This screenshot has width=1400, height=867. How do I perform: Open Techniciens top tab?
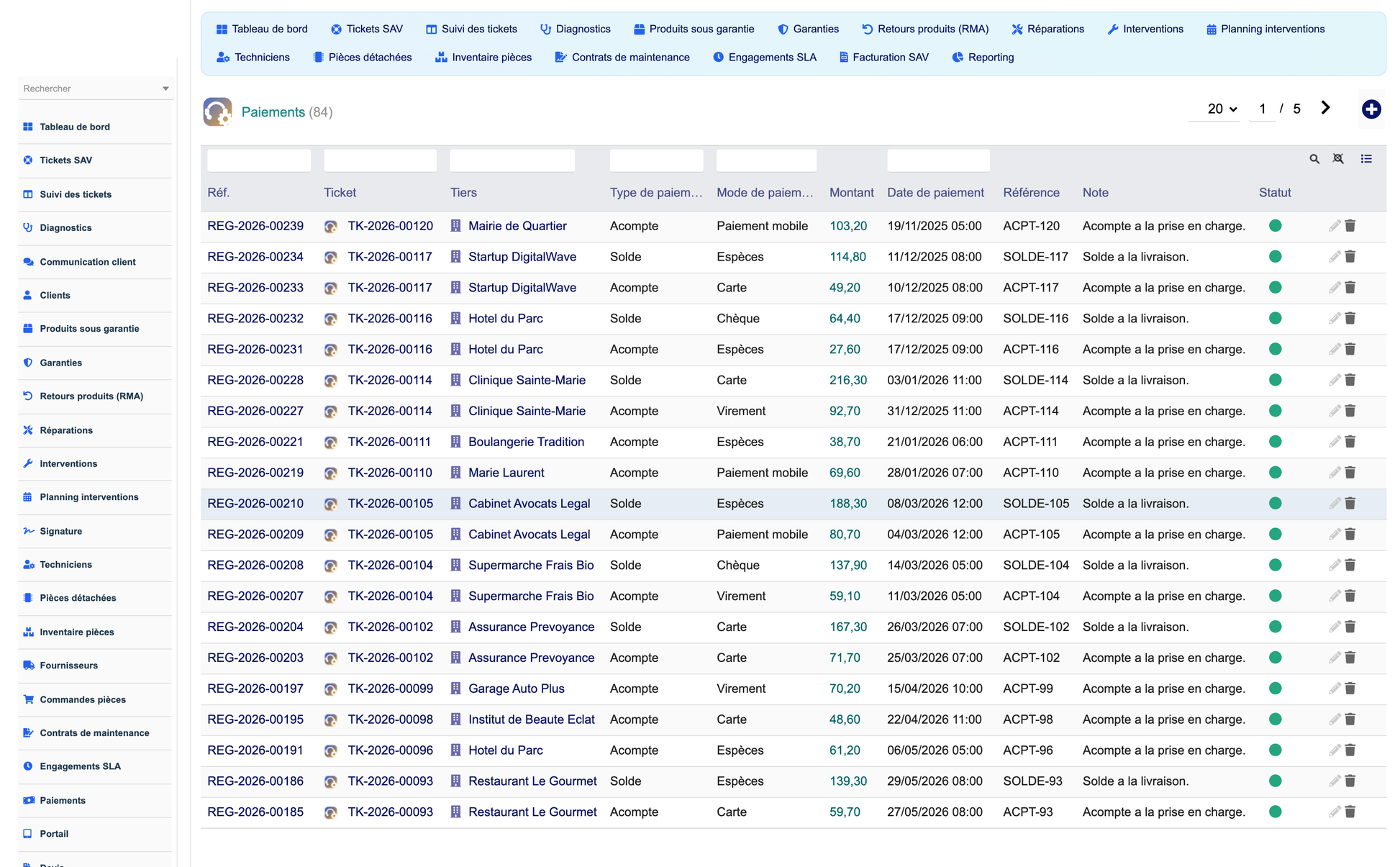(253, 58)
